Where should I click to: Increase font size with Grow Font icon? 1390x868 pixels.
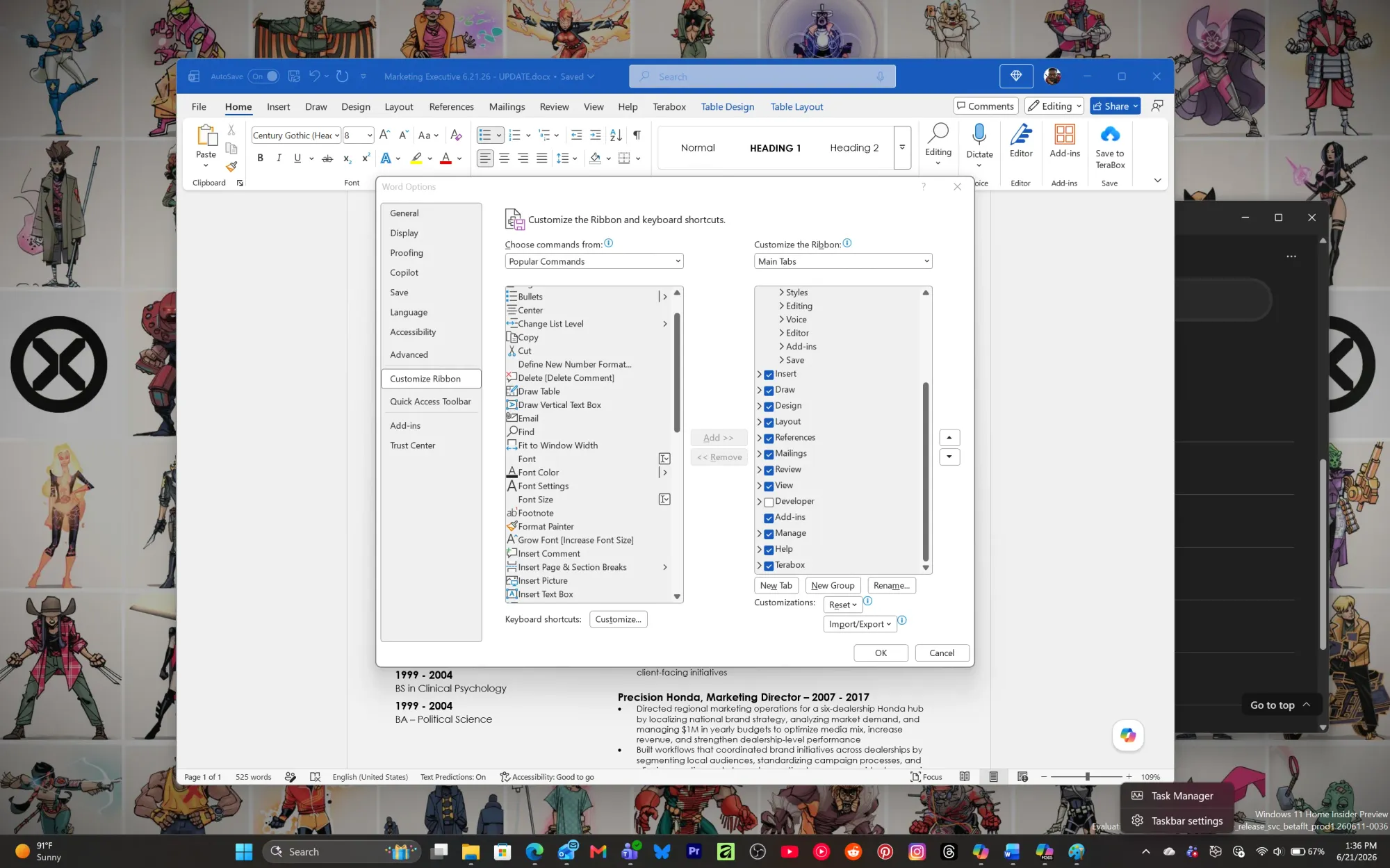tap(384, 135)
